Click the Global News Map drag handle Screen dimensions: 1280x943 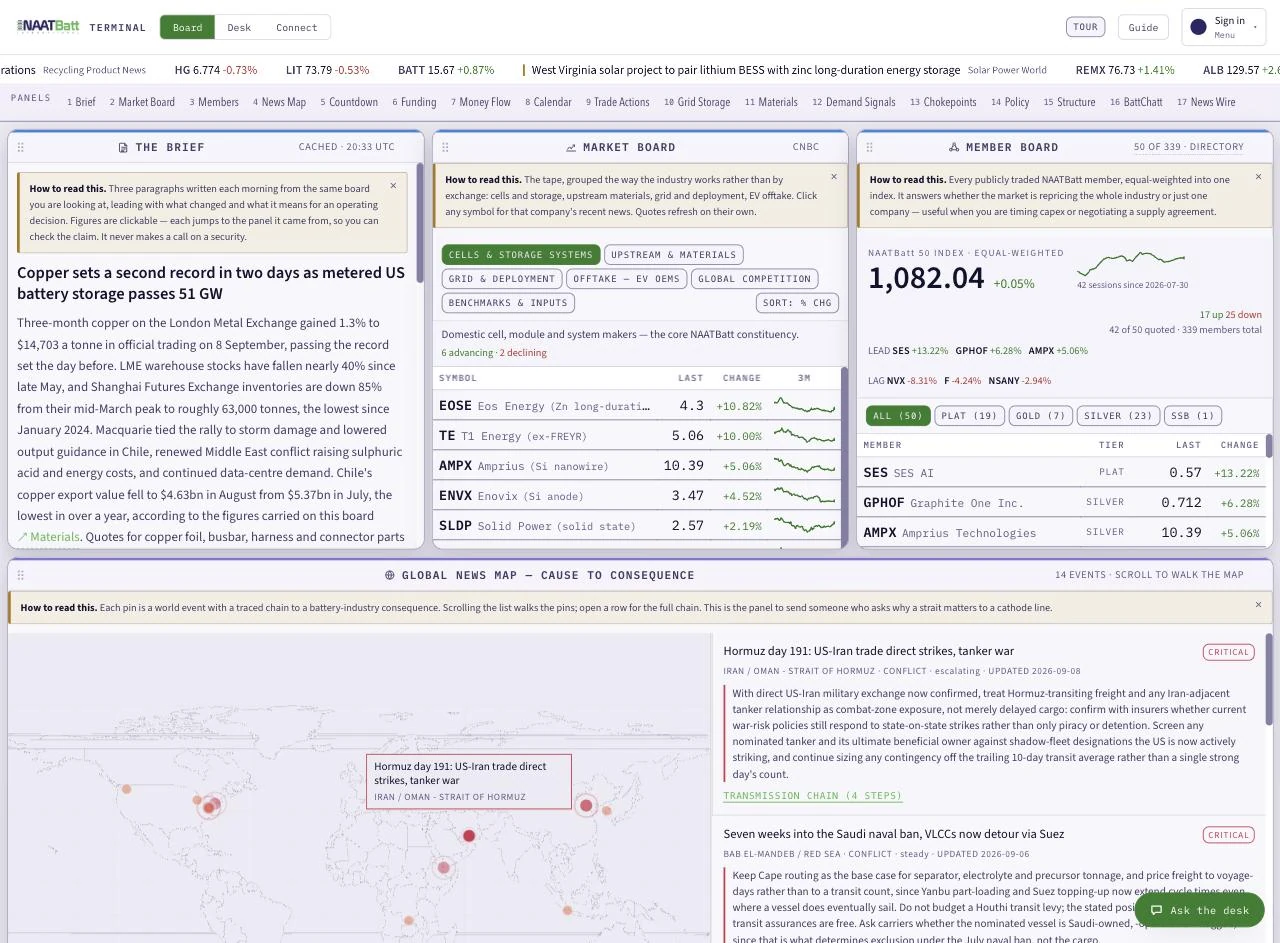21,575
